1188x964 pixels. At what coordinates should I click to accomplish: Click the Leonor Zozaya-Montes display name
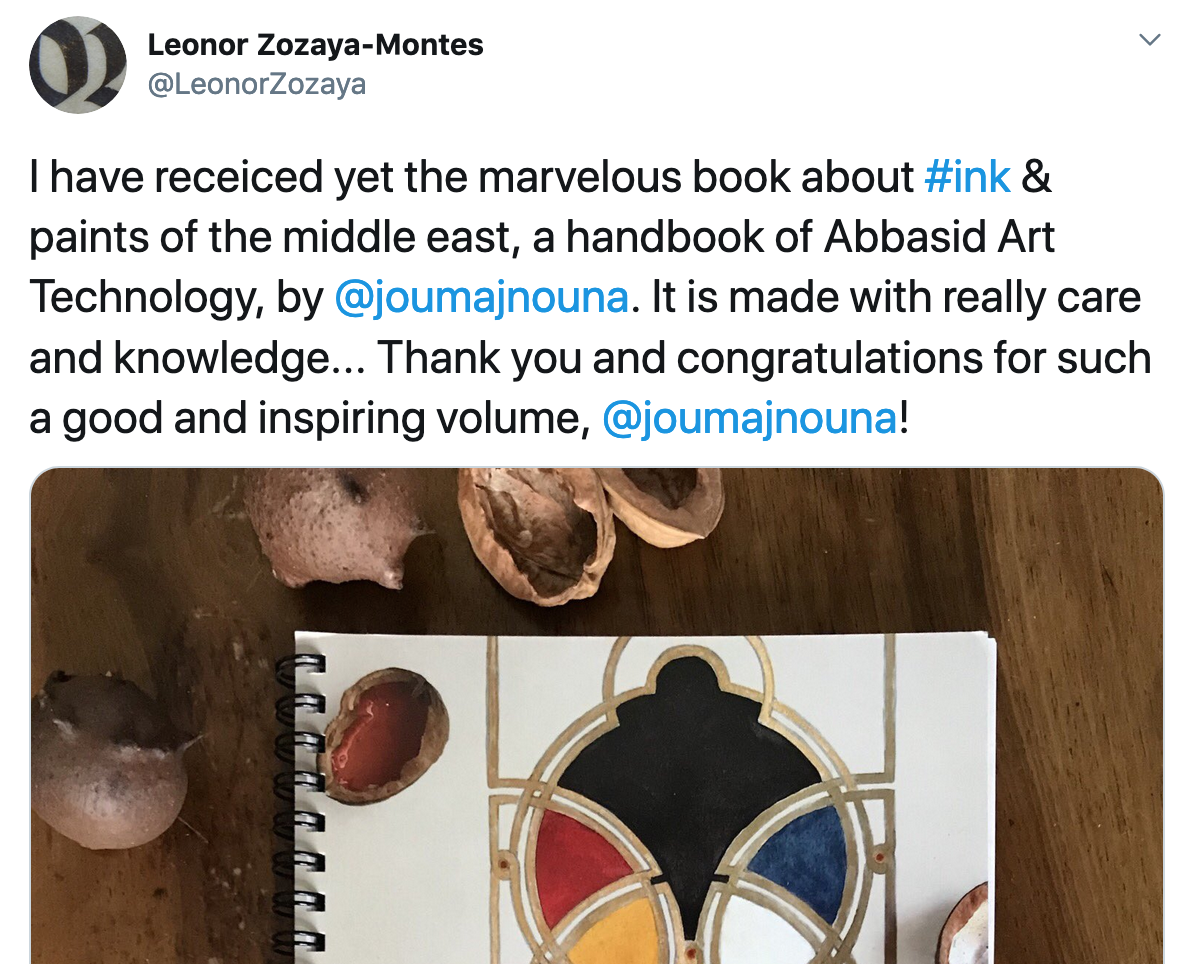(315, 45)
